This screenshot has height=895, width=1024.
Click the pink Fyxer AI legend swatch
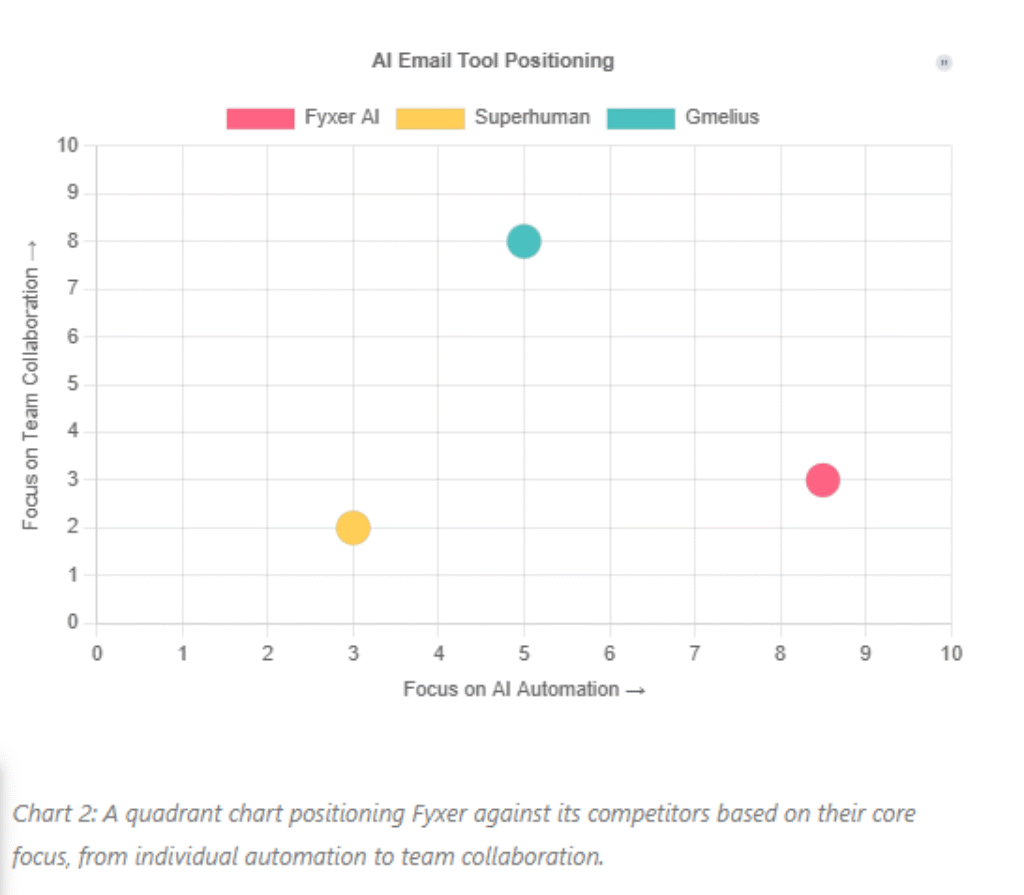click(x=261, y=118)
